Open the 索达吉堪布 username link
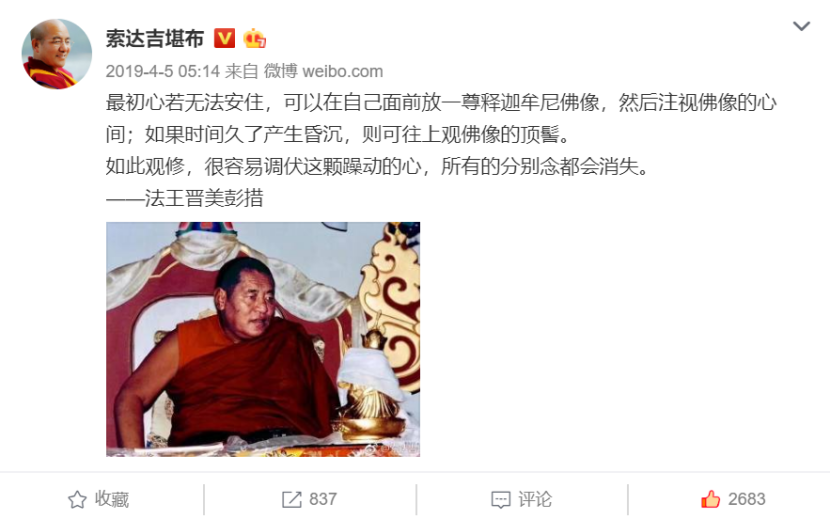830x519 pixels. click(155, 39)
